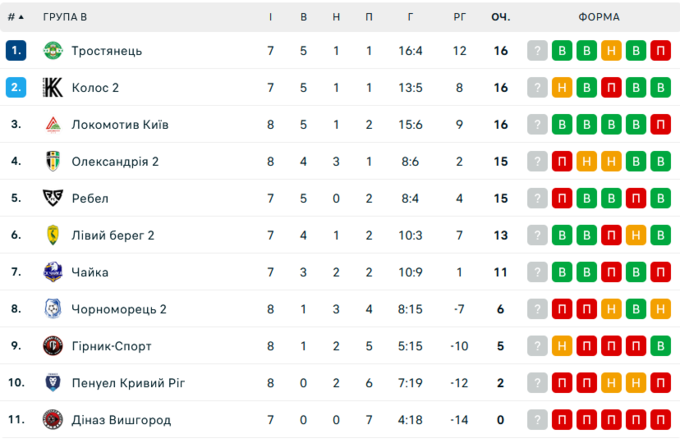The height and width of the screenshot is (443, 680).
Task: Click the Чайка team logo
Action: click(x=53, y=272)
